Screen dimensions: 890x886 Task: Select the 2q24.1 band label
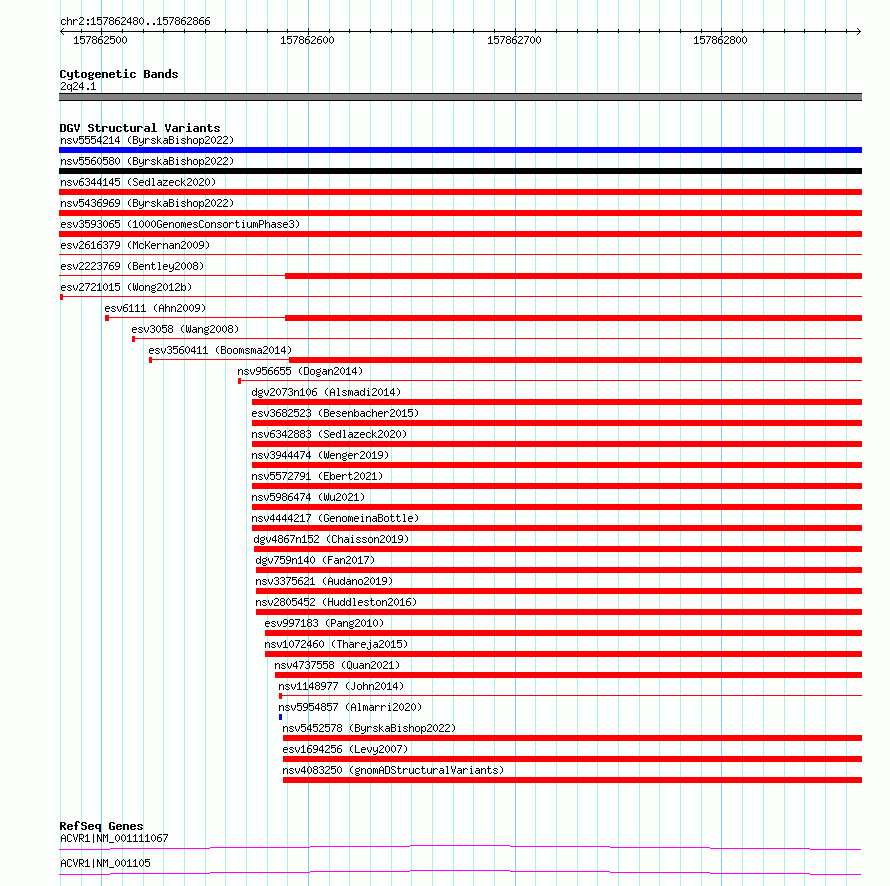point(78,86)
